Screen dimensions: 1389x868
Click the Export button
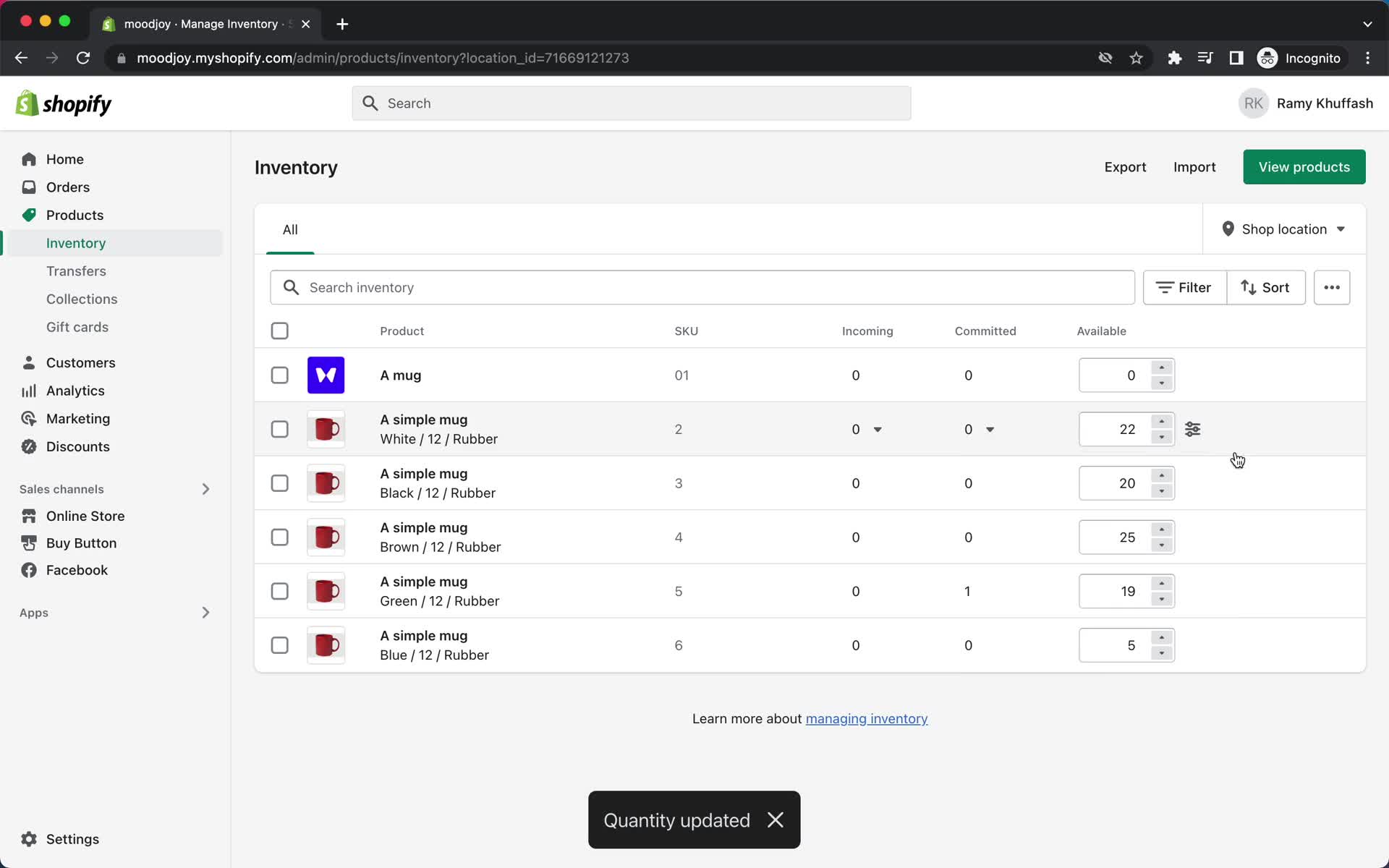(1125, 167)
